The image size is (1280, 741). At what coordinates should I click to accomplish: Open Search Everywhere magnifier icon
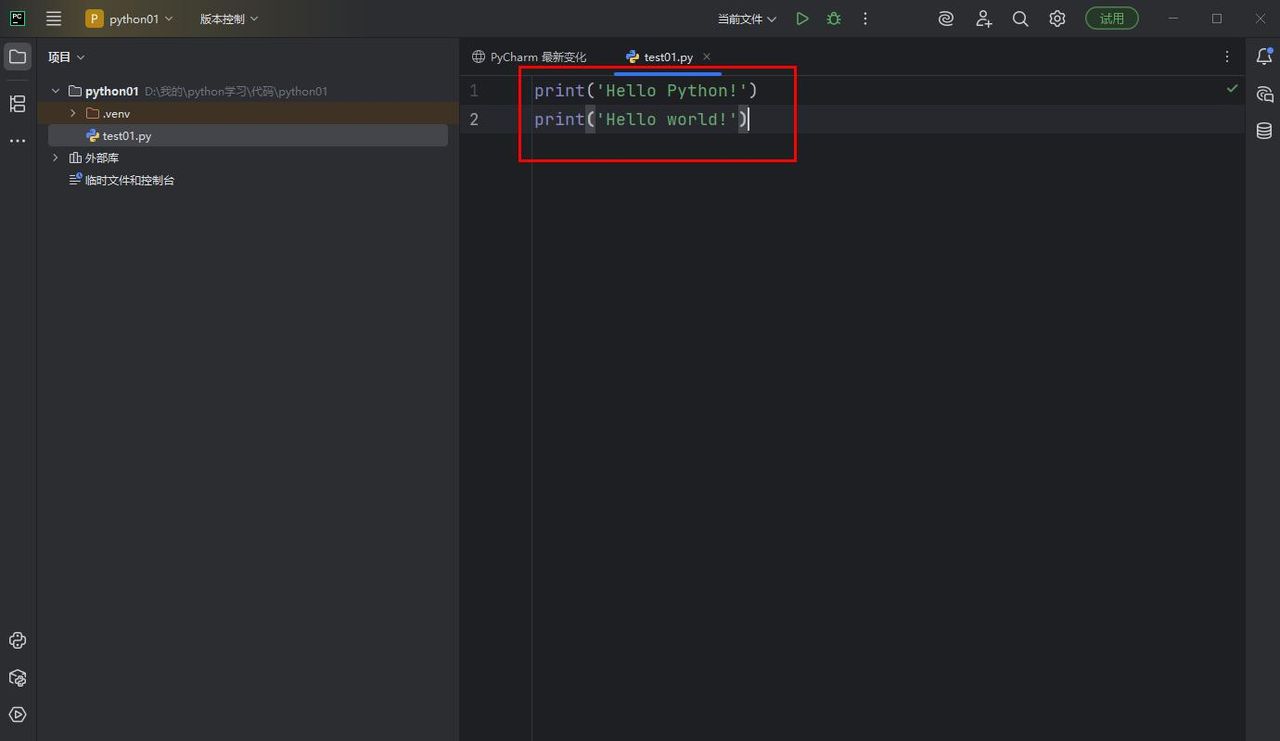pos(1020,19)
